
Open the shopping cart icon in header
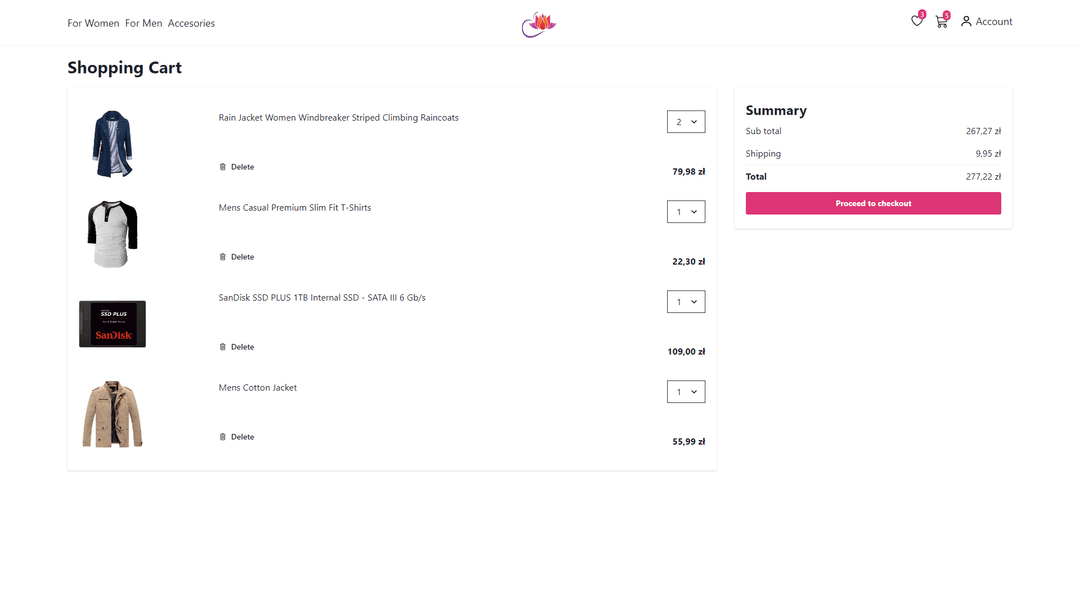[941, 22]
